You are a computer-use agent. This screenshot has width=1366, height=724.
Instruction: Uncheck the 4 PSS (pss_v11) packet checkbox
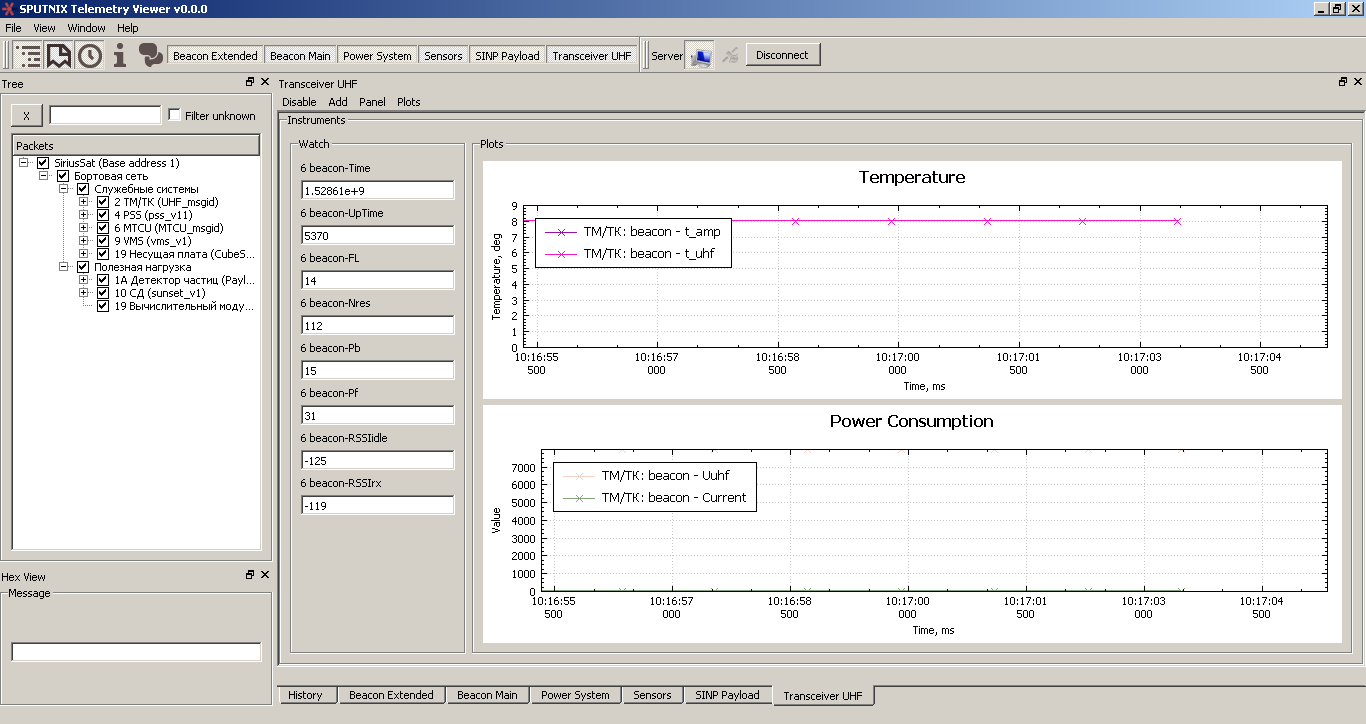point(103,215)
